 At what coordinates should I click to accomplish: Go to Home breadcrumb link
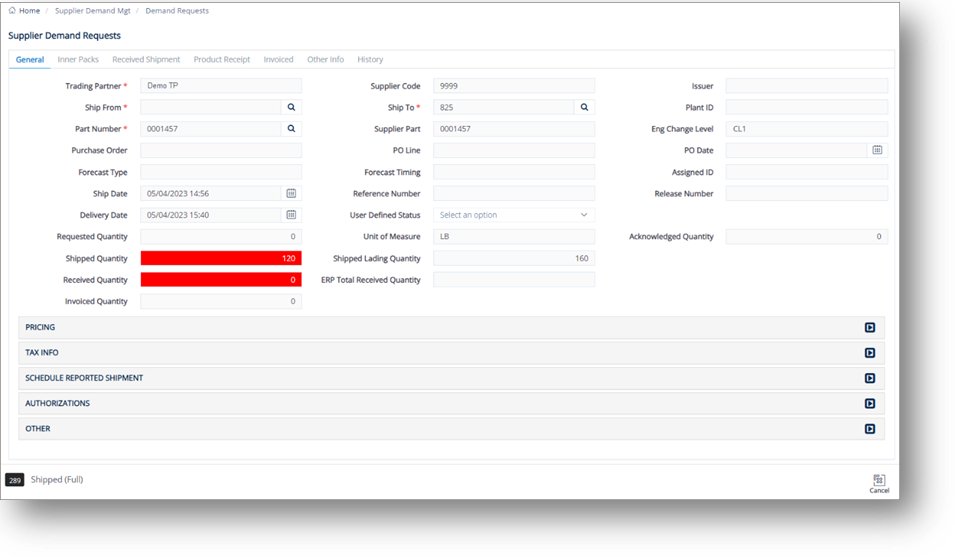coord(29,10)
